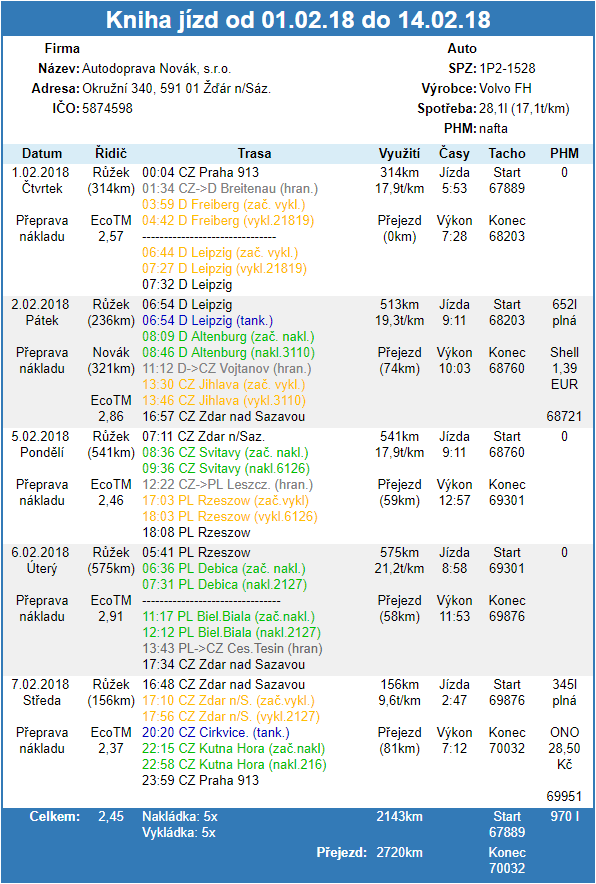Select the 18:03 PL Rzeszow (vykl.6126) entry
The height and width of the screenshot is (884, 596).
point(229,516)
